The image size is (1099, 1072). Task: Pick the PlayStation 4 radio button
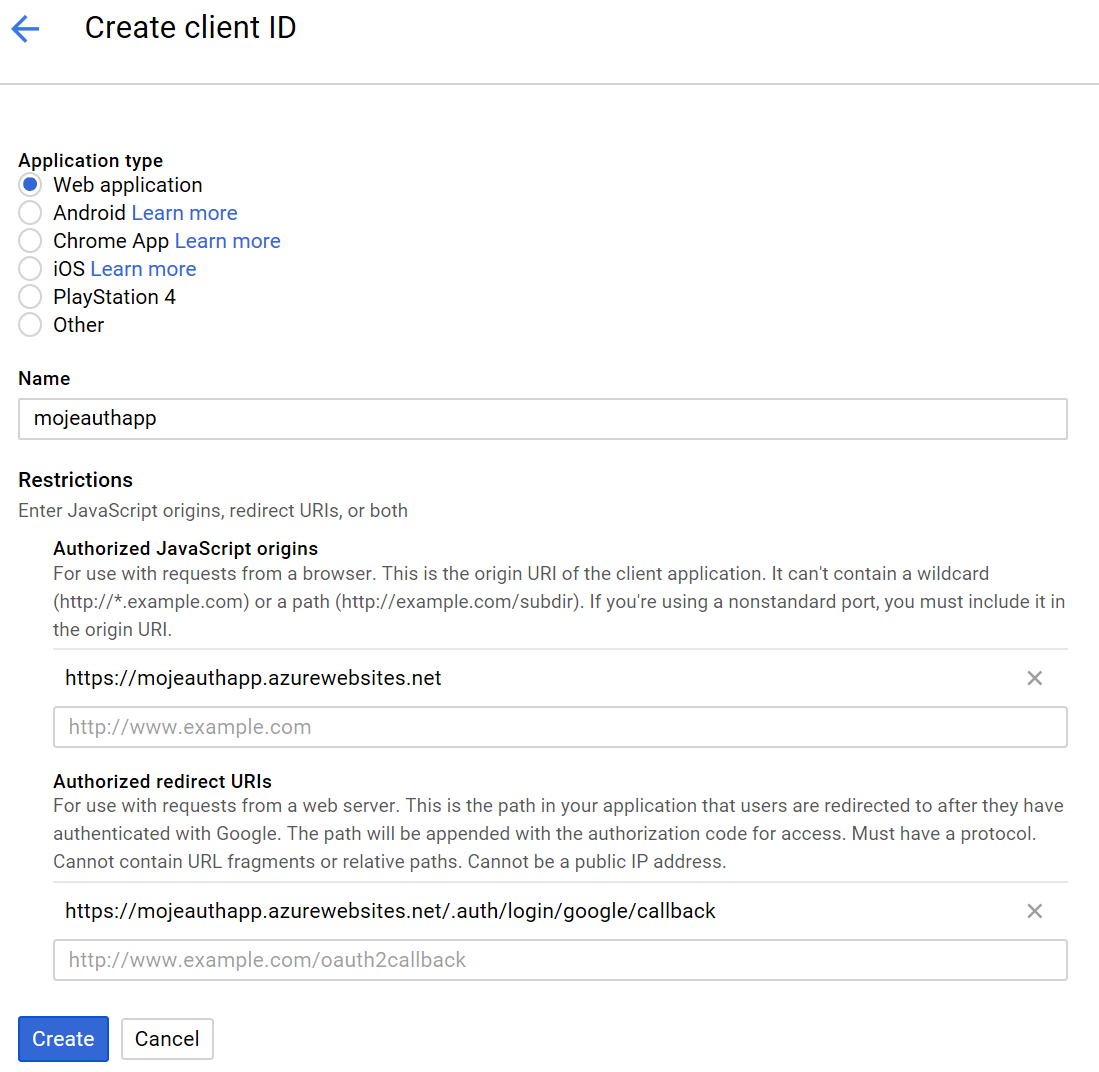click(30, 297)
